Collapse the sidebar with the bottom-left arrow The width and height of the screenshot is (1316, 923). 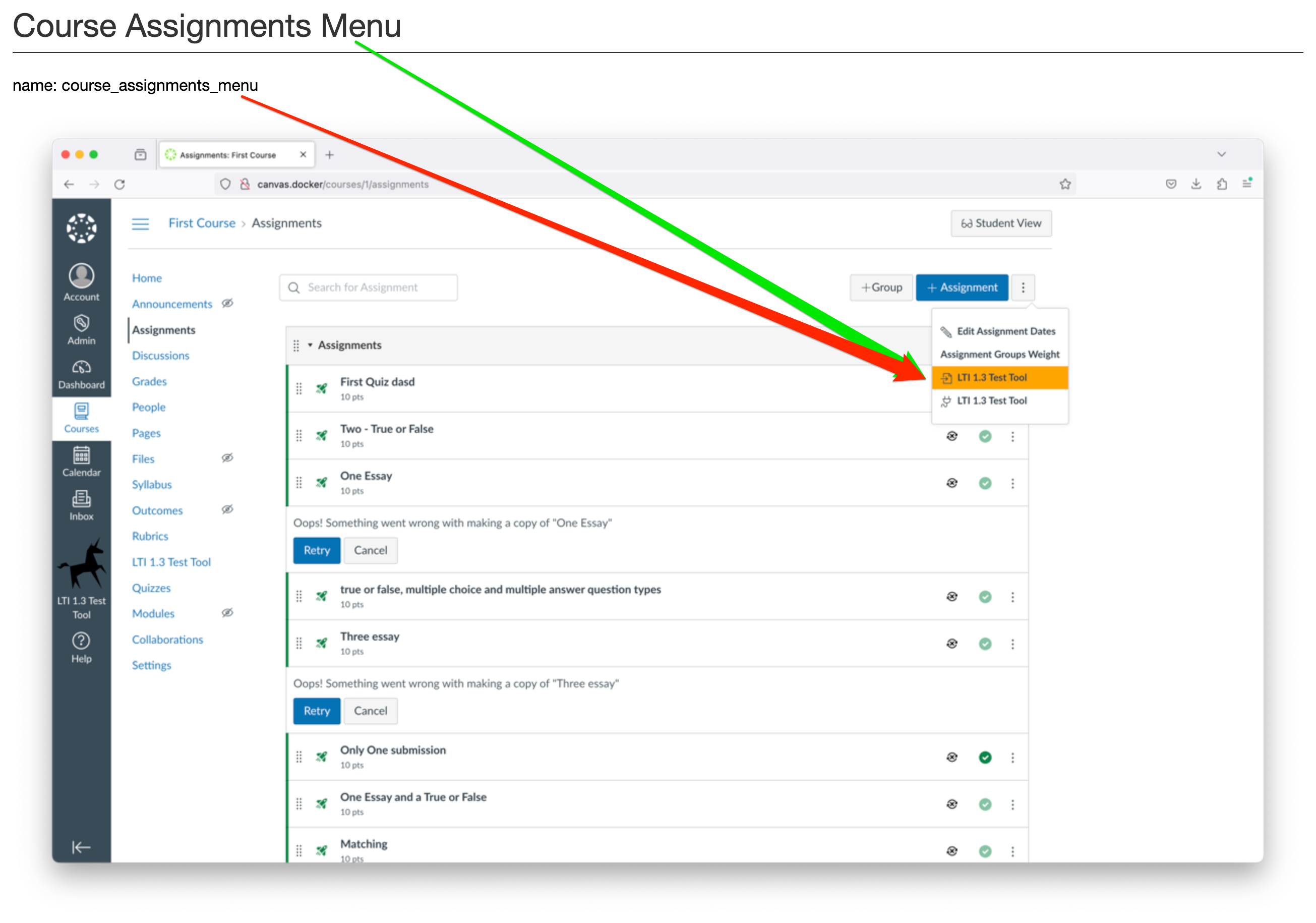tap(80, 847)
